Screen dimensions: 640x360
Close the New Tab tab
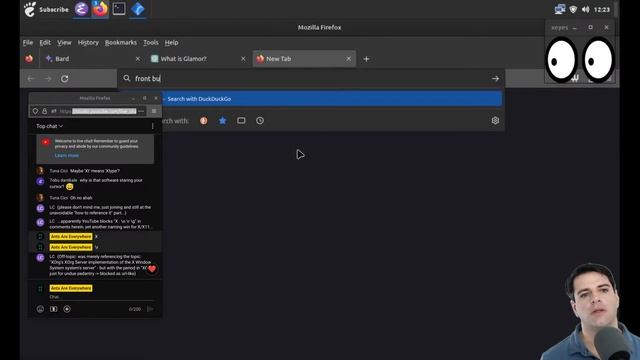349,59
